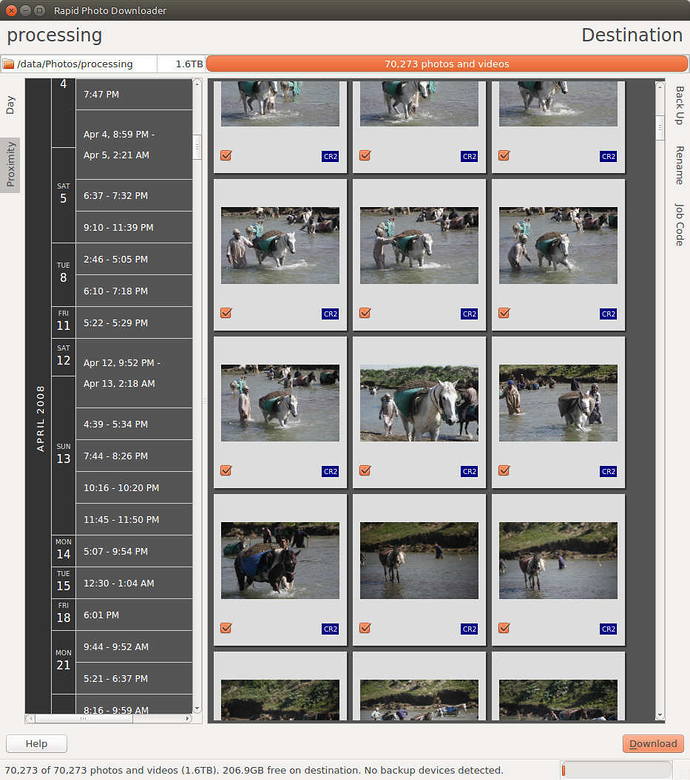Uncheck second row right photo checkbox
This screenshot has height=780, width=690.
tap(504, 313)
